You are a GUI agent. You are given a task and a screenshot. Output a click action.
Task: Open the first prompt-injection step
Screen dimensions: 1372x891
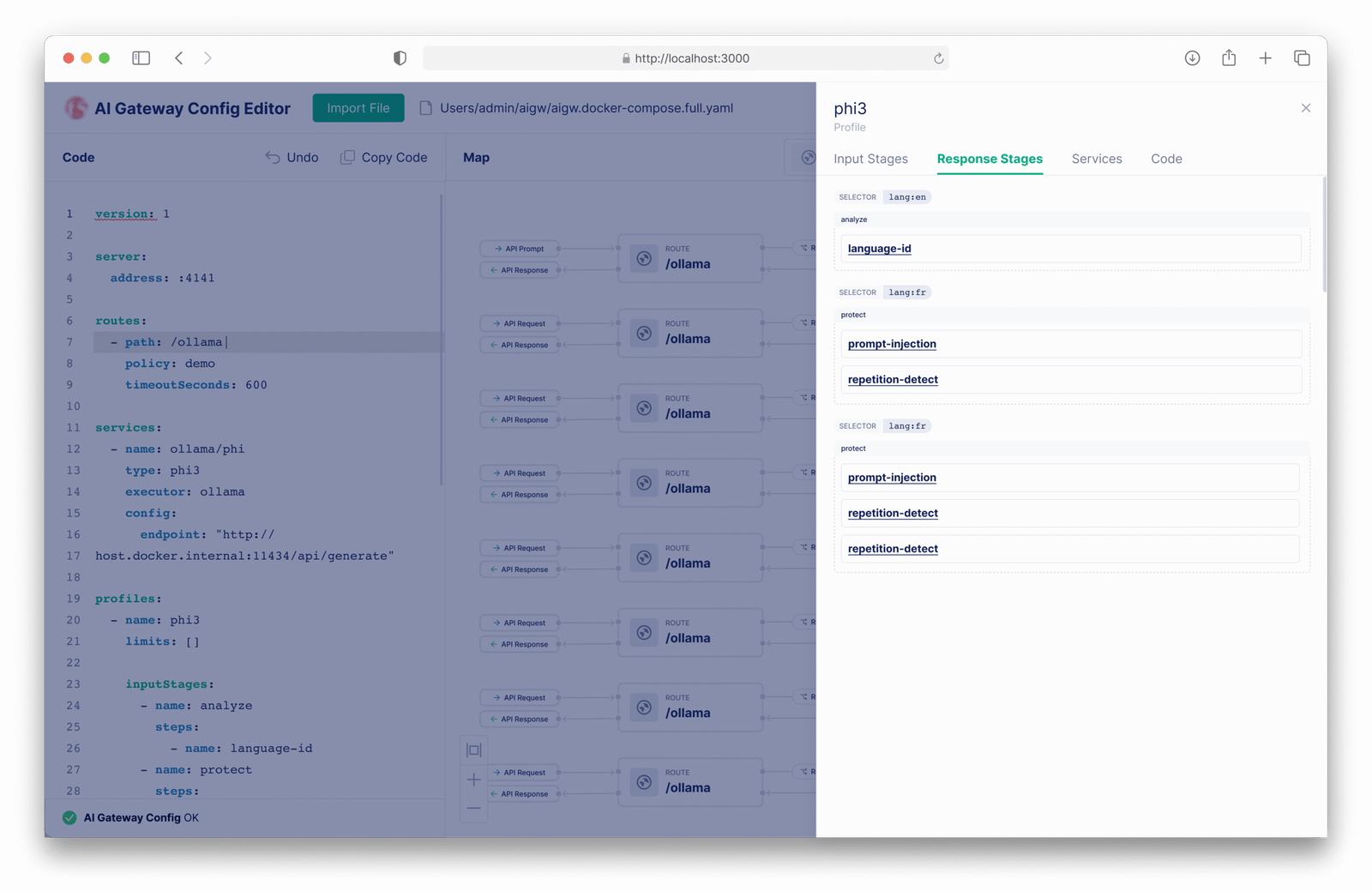(892, 344)
